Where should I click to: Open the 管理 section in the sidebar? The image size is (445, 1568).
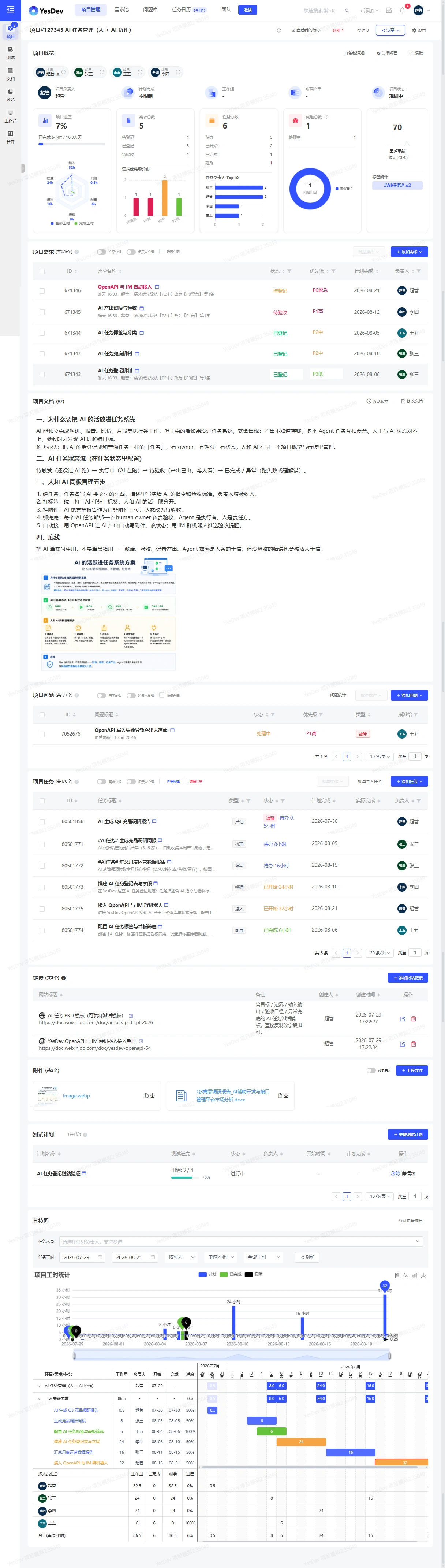10,138
